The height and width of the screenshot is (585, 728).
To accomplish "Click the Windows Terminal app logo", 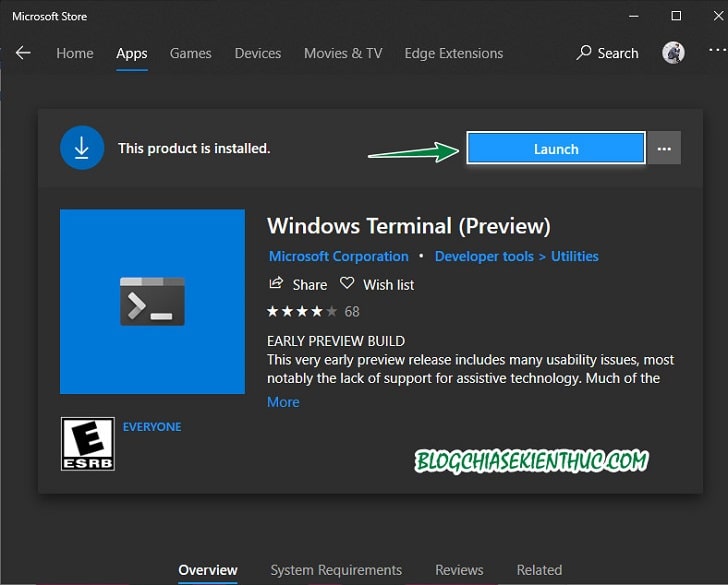I will (x=152, y=301).
